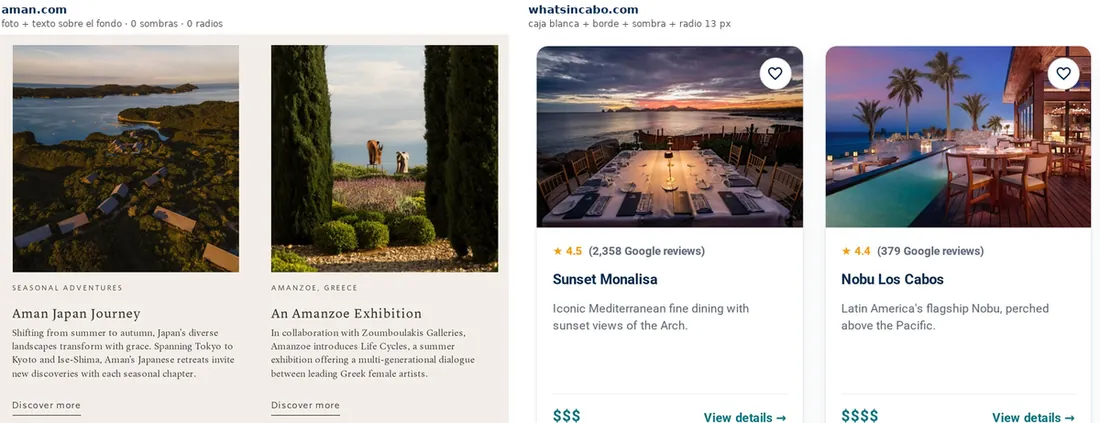Click the aman.com site label
This screenshot has height=423, width=1100.
click(34, 10)
